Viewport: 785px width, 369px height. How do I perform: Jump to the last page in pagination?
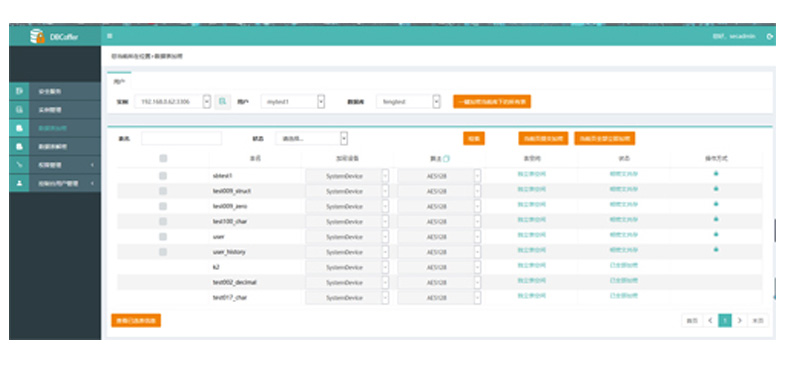(758, 320)
